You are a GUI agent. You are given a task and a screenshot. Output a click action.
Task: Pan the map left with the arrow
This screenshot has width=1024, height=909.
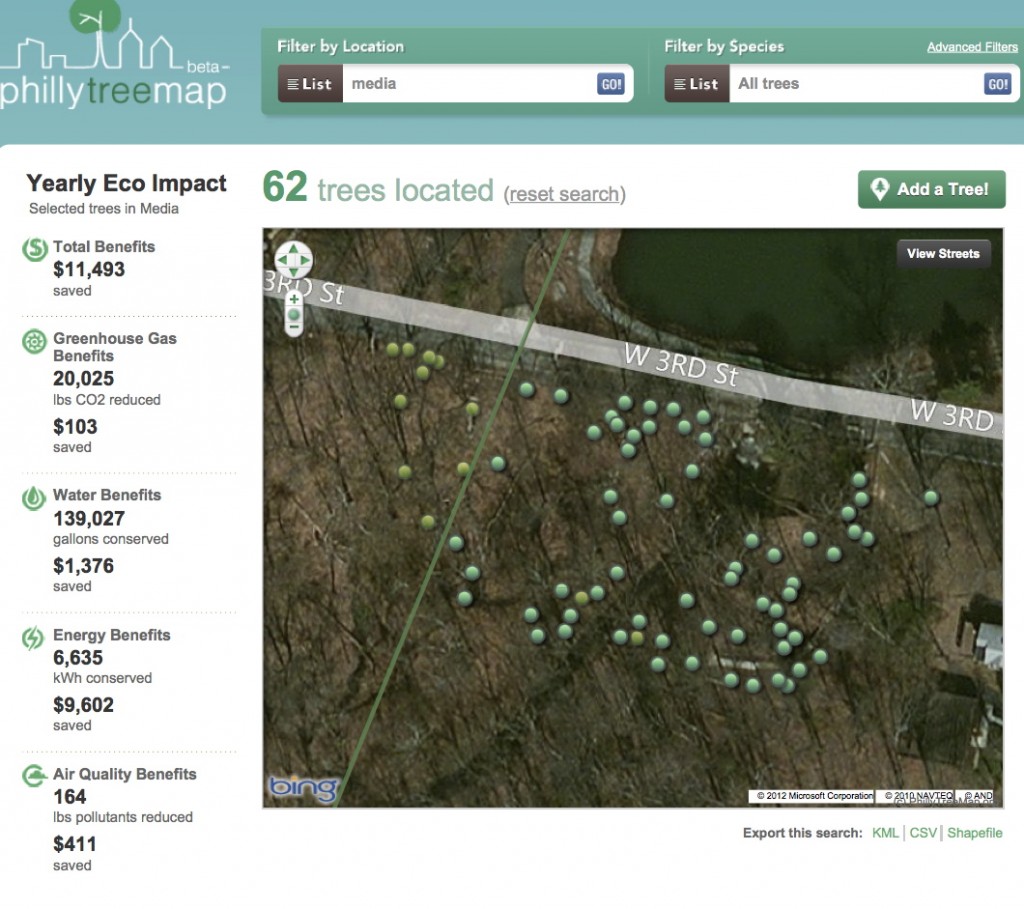(x=282, y=260)
